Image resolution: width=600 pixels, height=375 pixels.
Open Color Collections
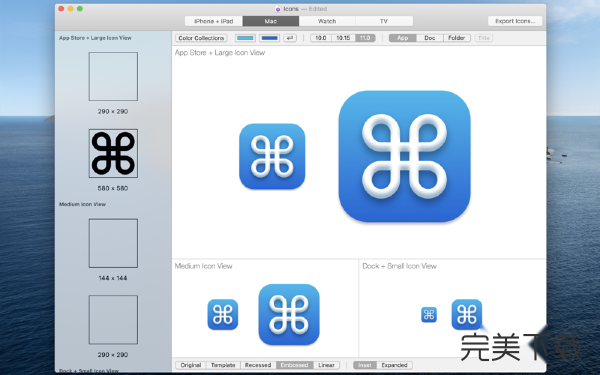coord(201,38)
